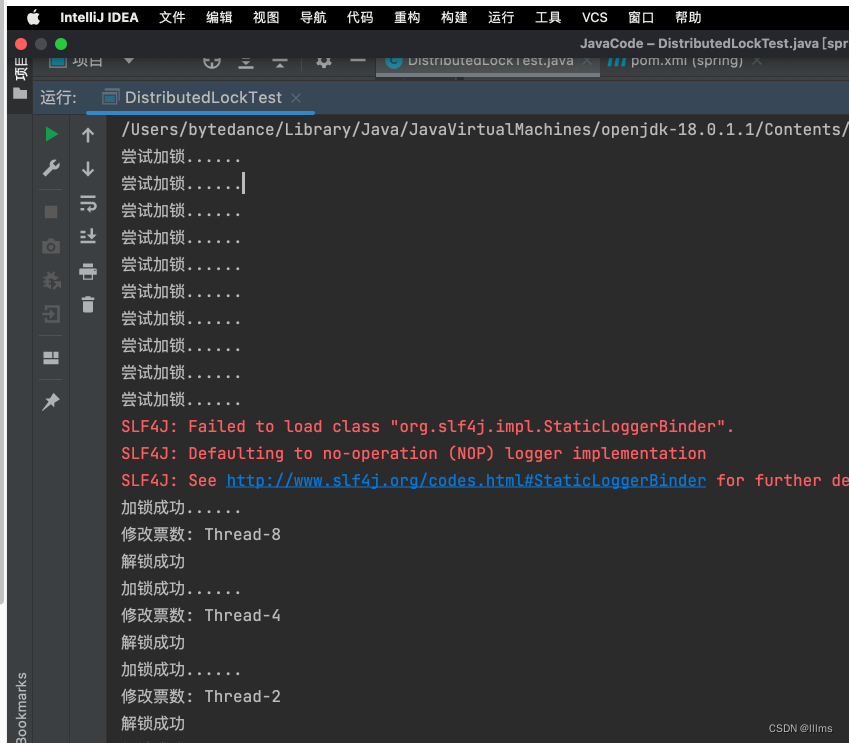Toggle soft-wrap in console output

[88, 203]
